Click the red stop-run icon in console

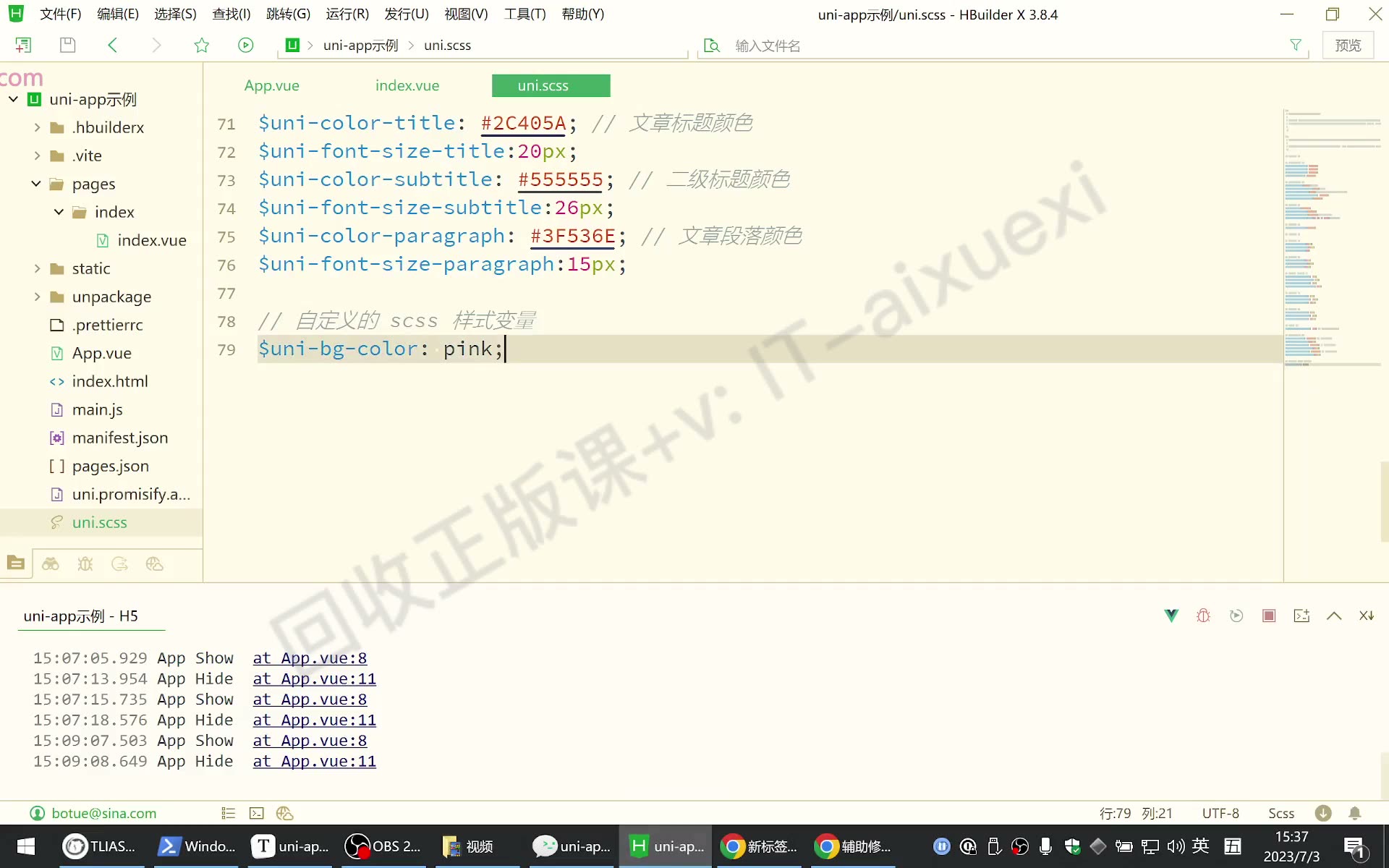click(x=1269, y=616)
